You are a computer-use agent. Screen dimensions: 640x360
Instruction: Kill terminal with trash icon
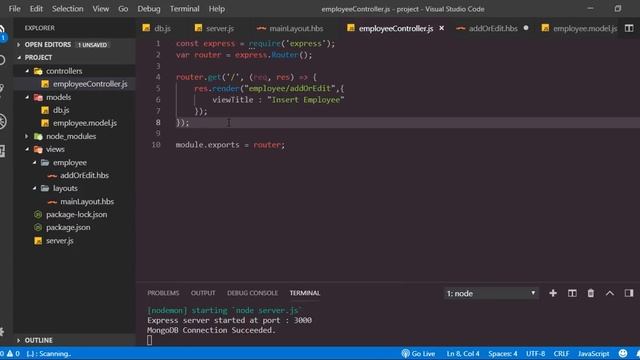coord(591,293)
